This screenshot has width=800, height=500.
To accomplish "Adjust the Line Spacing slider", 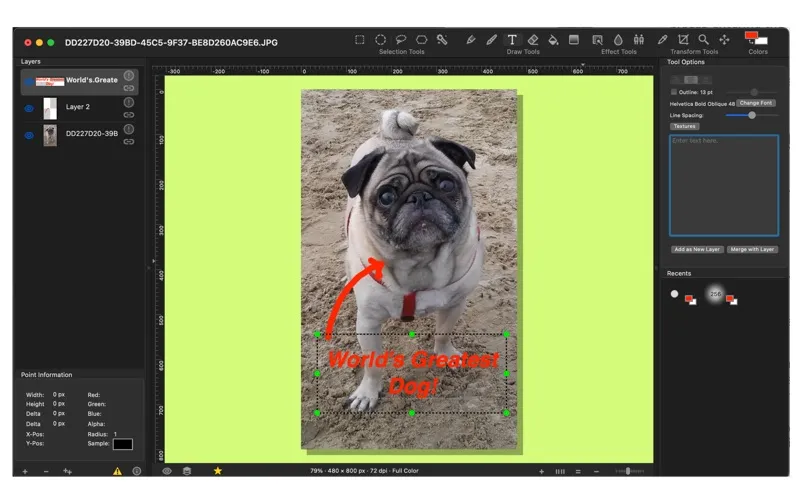I will 752,115.
